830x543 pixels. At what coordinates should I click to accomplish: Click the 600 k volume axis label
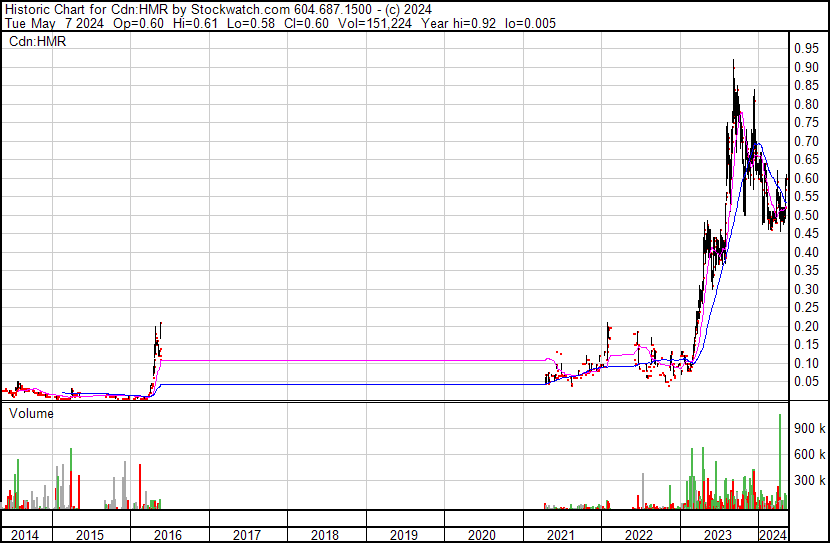[807, 454]
